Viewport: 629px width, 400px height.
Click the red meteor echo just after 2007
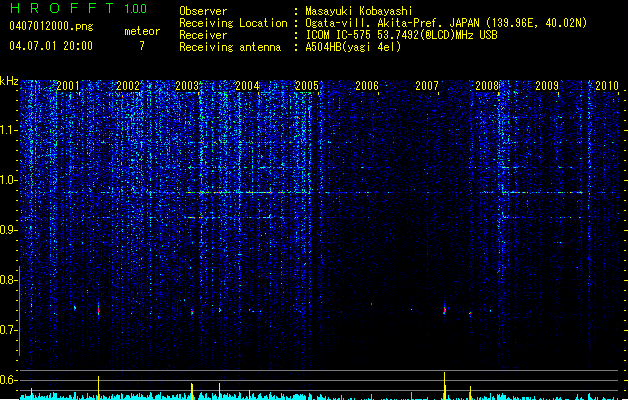pos(444,310)
